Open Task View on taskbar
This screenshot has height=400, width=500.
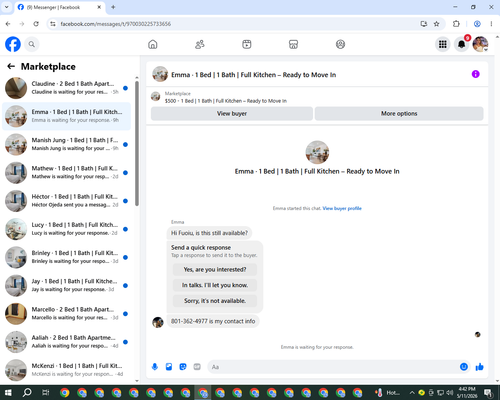(46, 393)
